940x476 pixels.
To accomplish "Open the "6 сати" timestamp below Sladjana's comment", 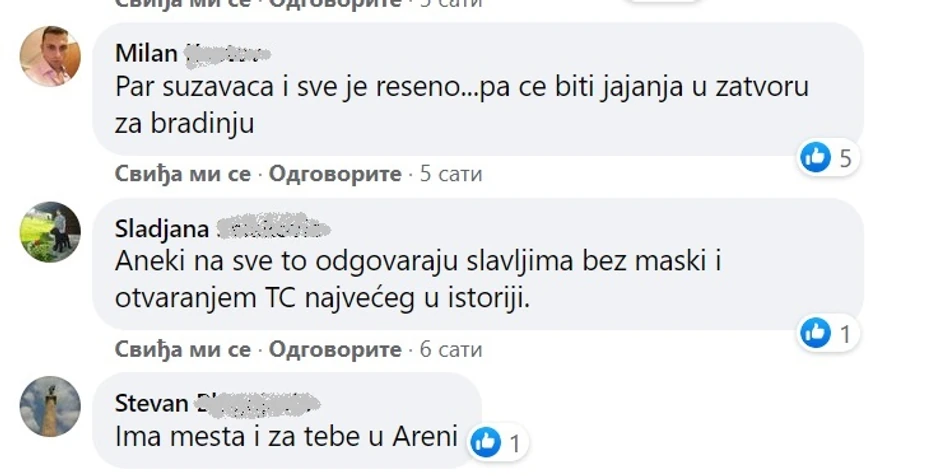I will 450,350.
